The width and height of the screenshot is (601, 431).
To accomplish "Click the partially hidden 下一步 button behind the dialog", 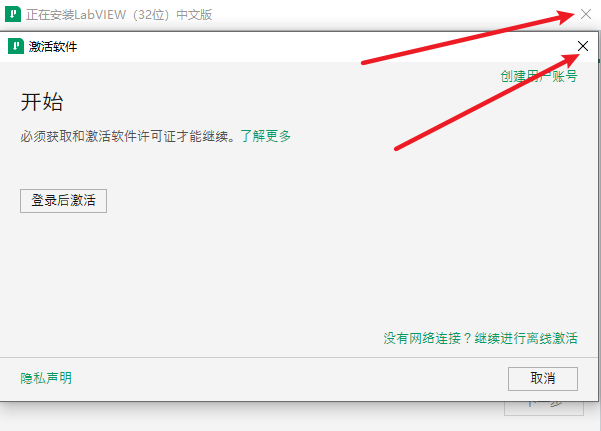I will (544, 408).
